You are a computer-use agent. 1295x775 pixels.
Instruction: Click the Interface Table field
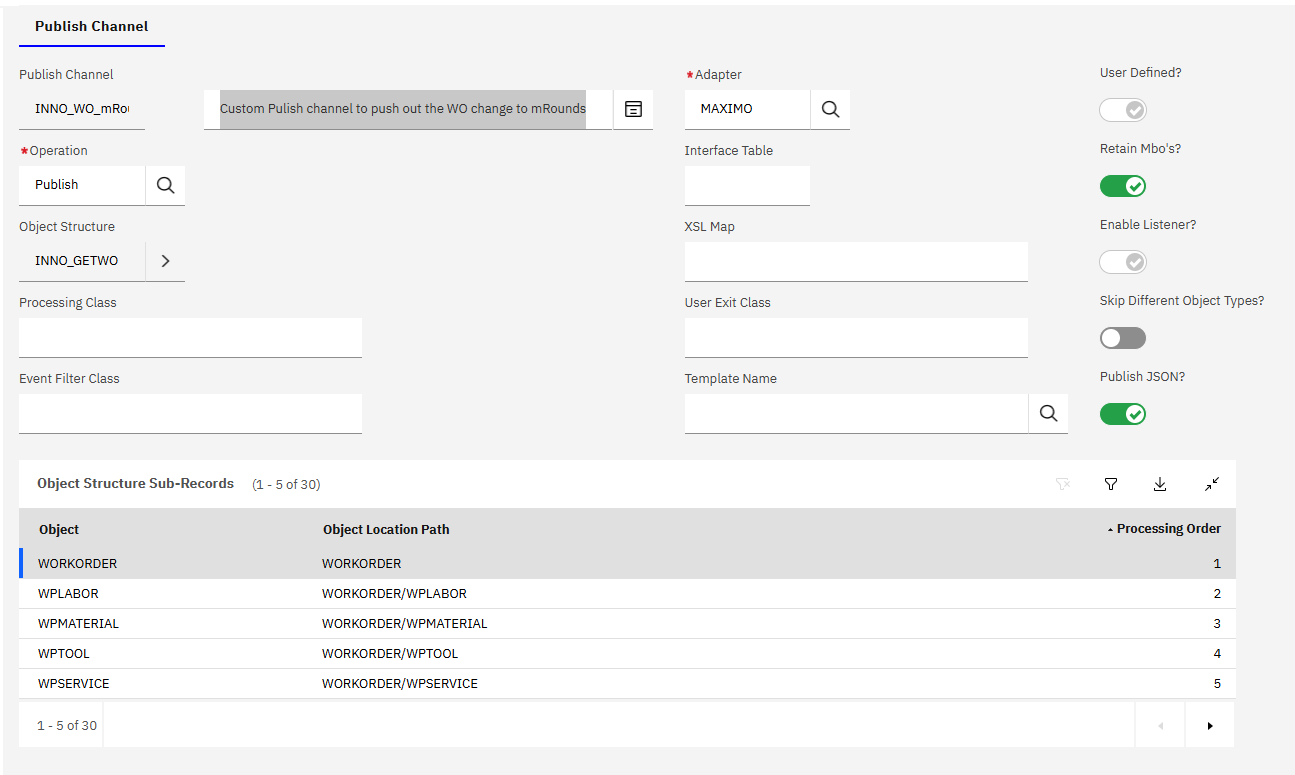click(747, 185)
